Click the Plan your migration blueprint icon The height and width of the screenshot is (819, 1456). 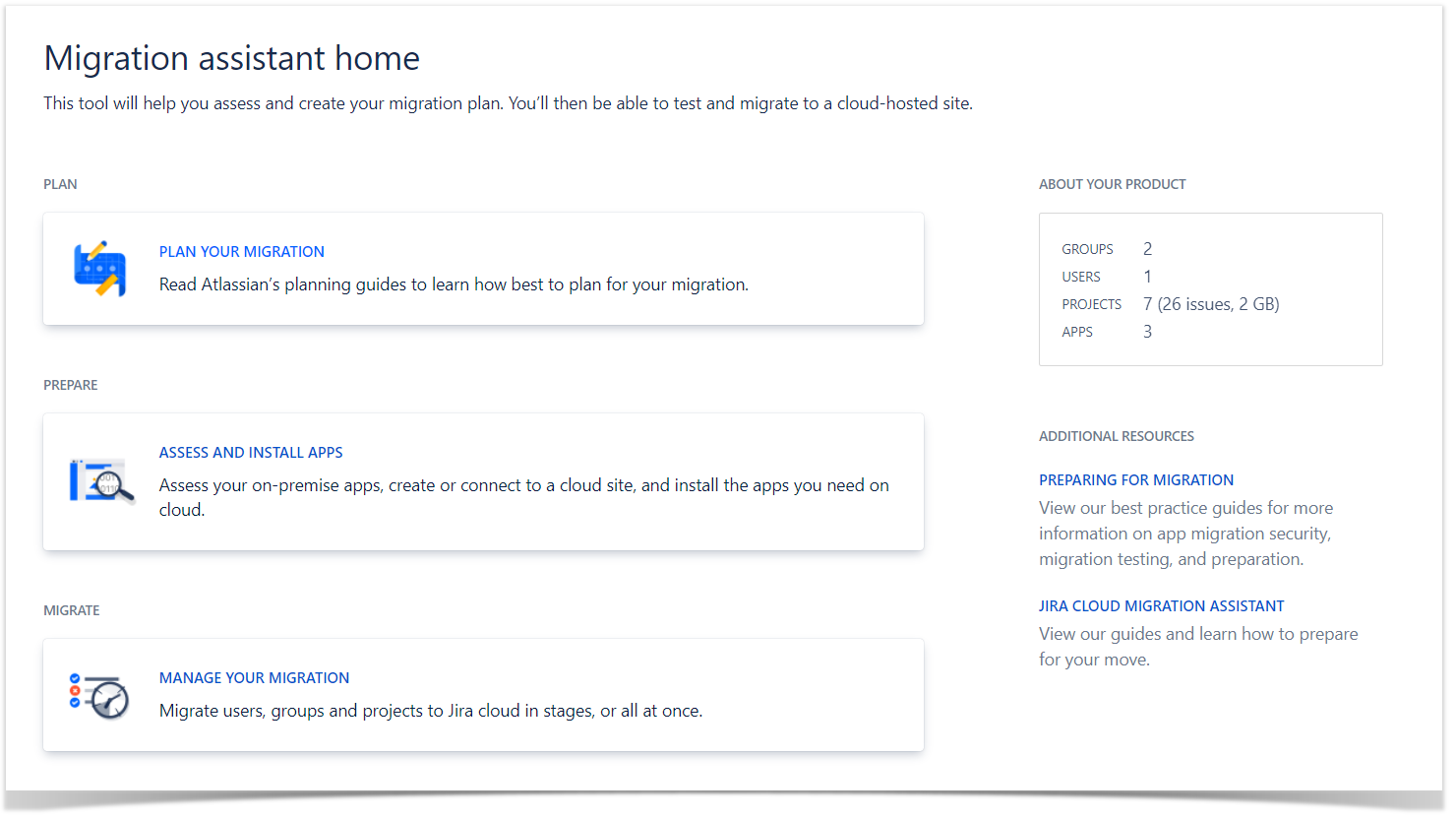pyautogui.click(x=99, y=268)
